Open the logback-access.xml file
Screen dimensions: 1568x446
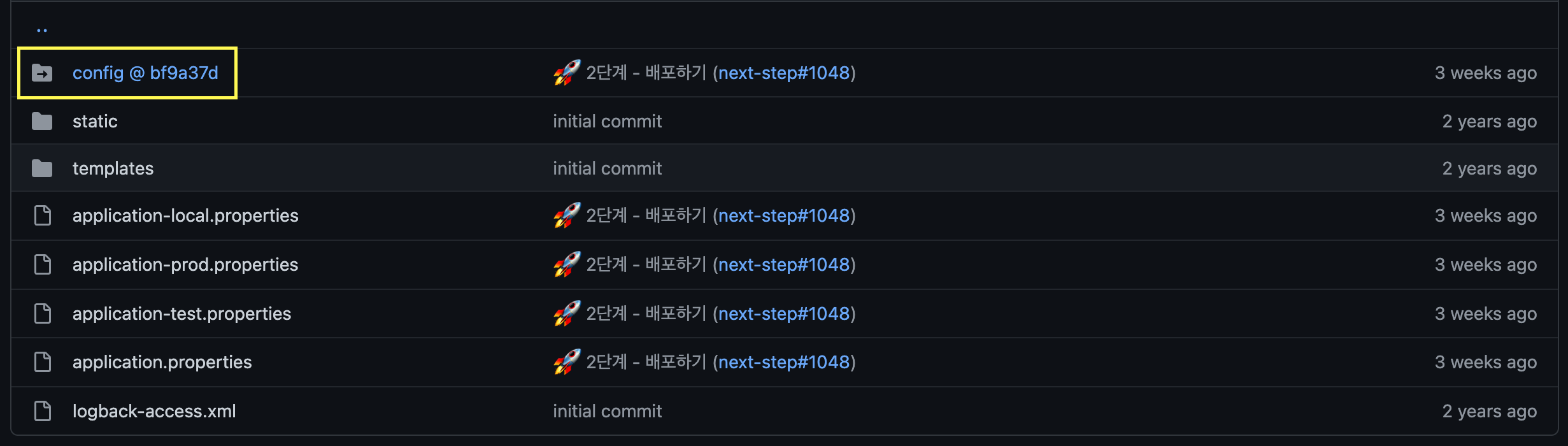point(154,411)
